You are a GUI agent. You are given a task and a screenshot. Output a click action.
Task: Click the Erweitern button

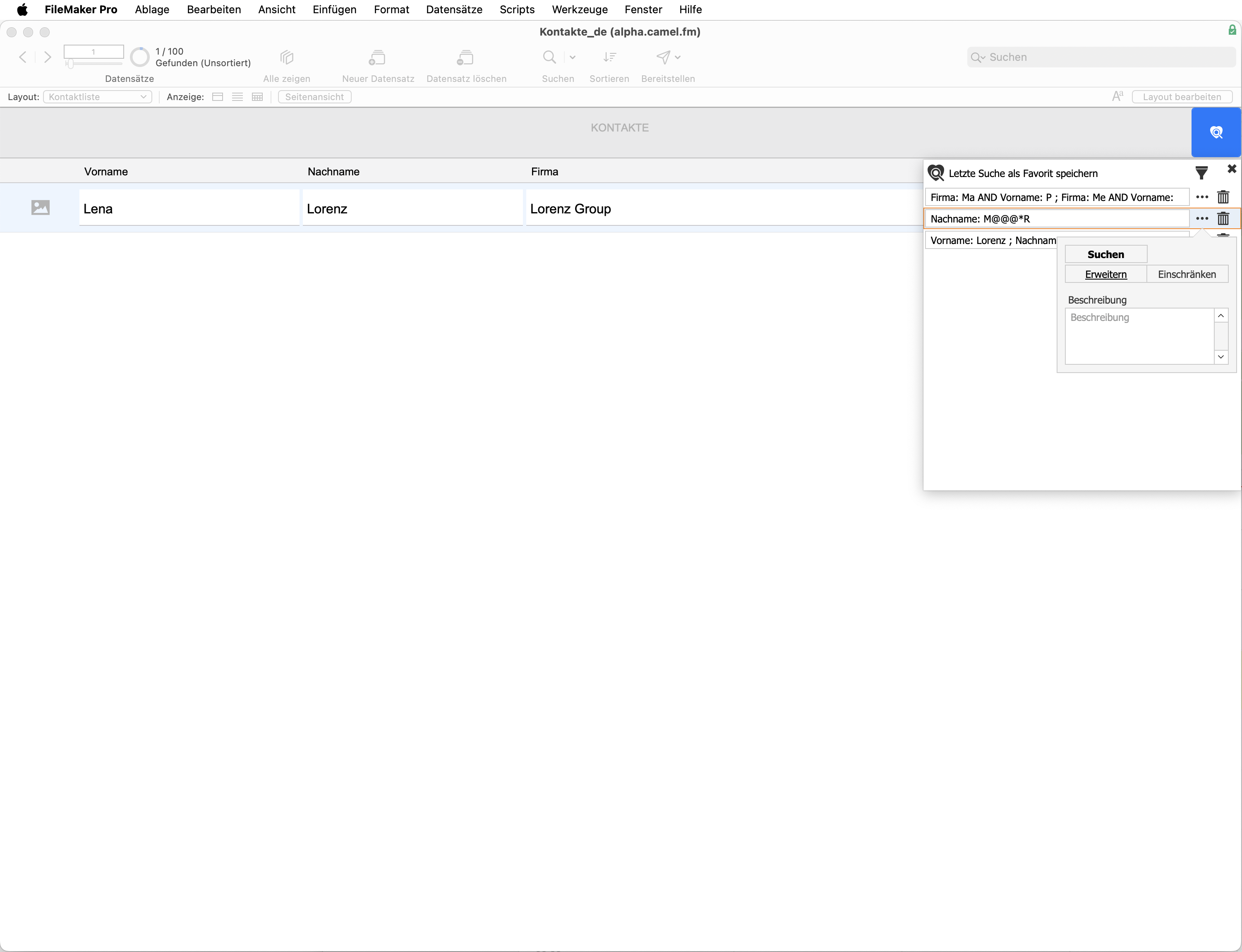[x=1105, y=274]
